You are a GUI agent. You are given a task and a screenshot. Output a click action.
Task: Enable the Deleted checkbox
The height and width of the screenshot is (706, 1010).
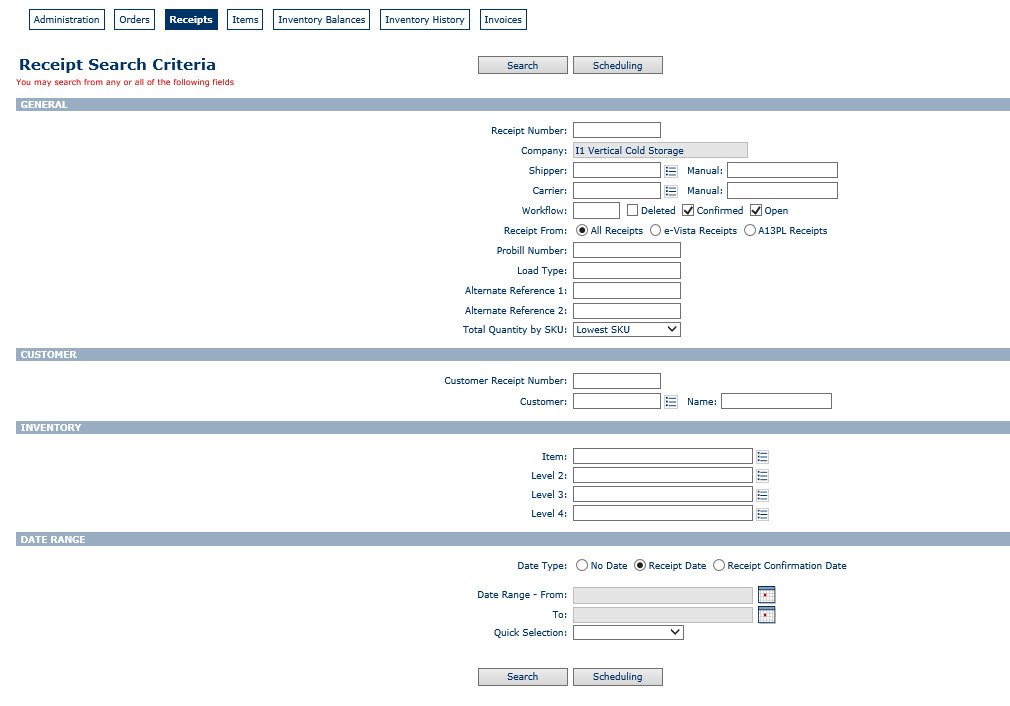point(631,210)
